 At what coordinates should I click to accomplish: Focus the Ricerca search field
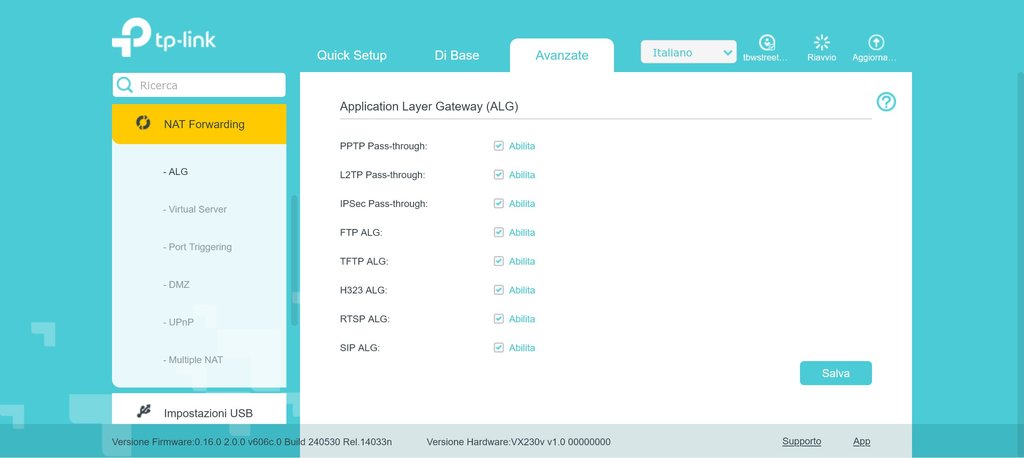(208, 86)
